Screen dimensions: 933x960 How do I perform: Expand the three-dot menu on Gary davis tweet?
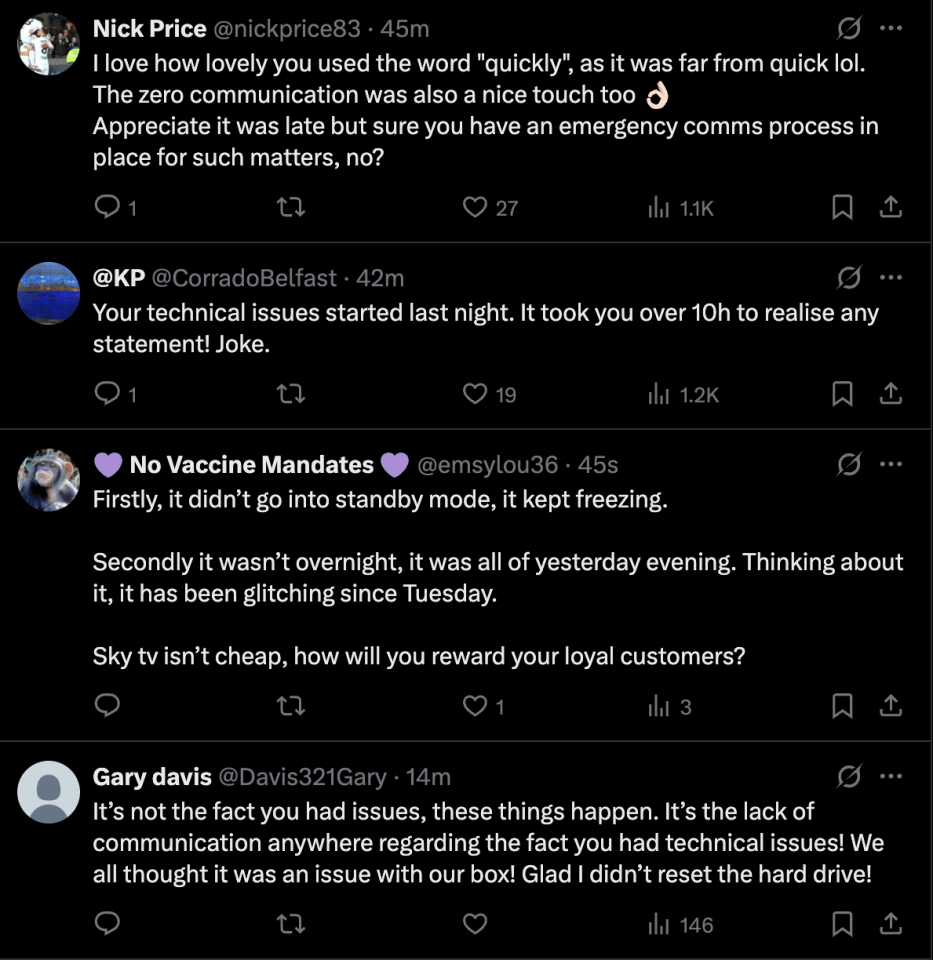[x=891, y=776]
